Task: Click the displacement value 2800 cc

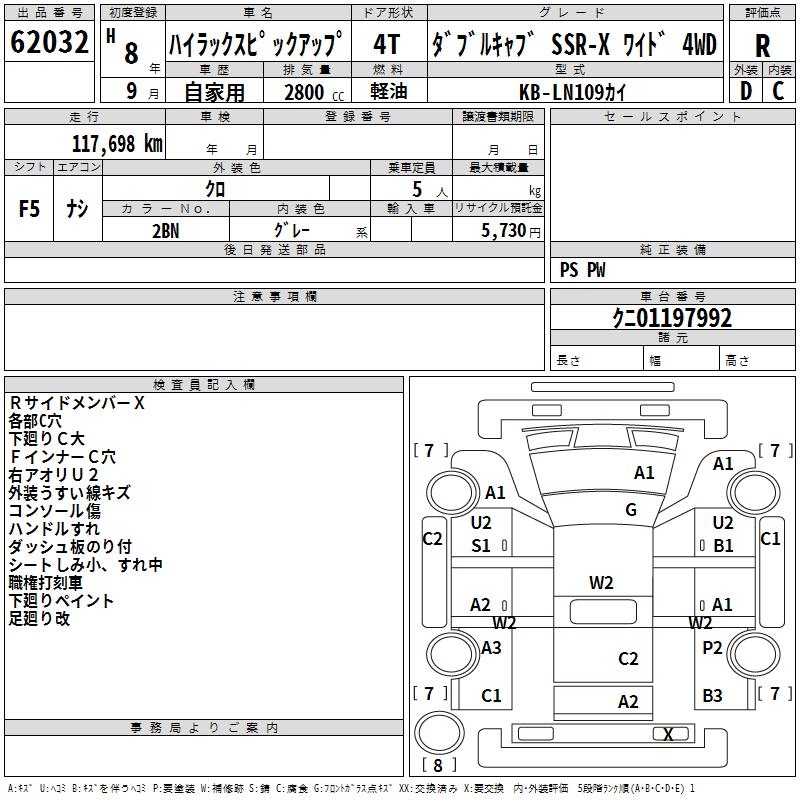Action: [314, 92]
